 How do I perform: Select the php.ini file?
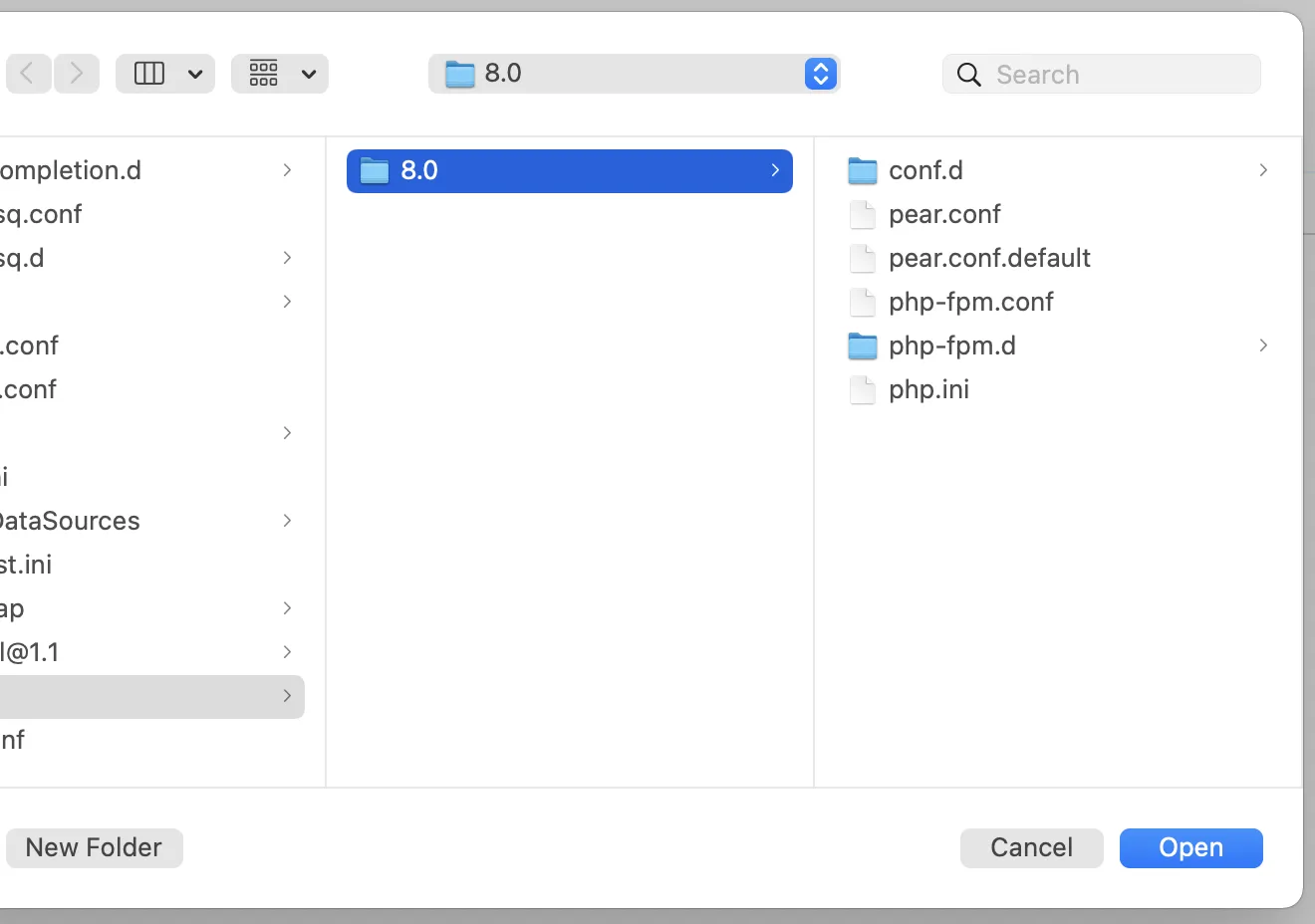pyautogui.click(x=927, y=390)
